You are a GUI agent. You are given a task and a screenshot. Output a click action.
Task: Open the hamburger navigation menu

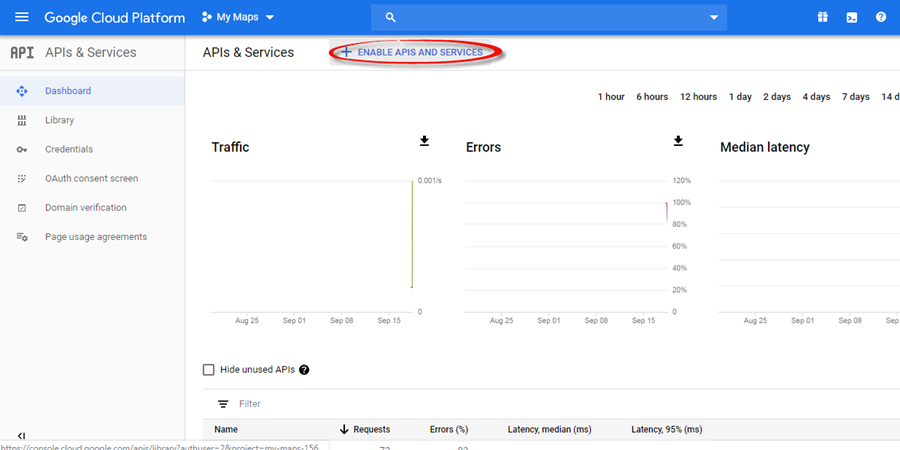point(22,17)
